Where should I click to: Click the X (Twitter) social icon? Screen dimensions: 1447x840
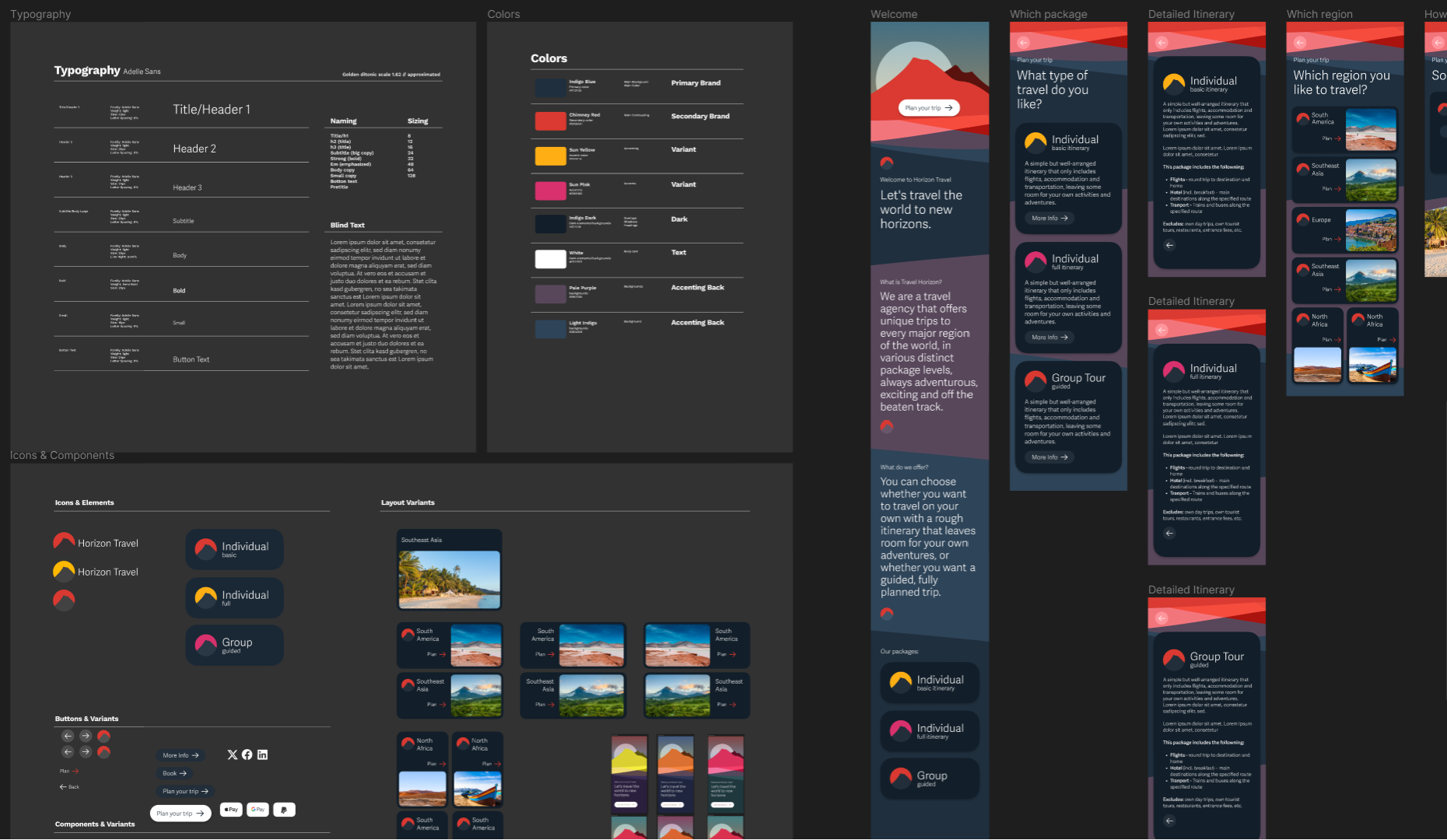232,754
